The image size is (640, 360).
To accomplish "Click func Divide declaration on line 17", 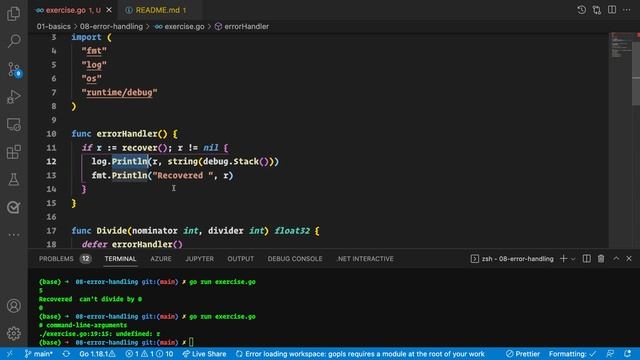I will pos(195,231).
